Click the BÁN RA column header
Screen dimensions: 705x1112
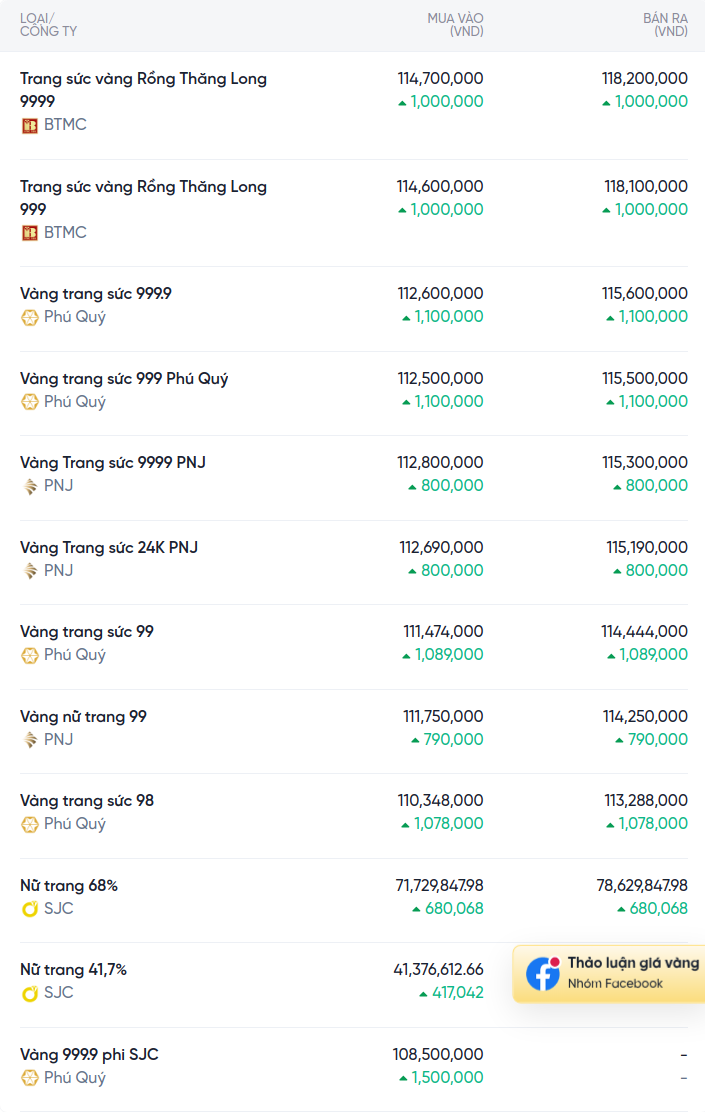pyautogui.click(x=665, y=25)
